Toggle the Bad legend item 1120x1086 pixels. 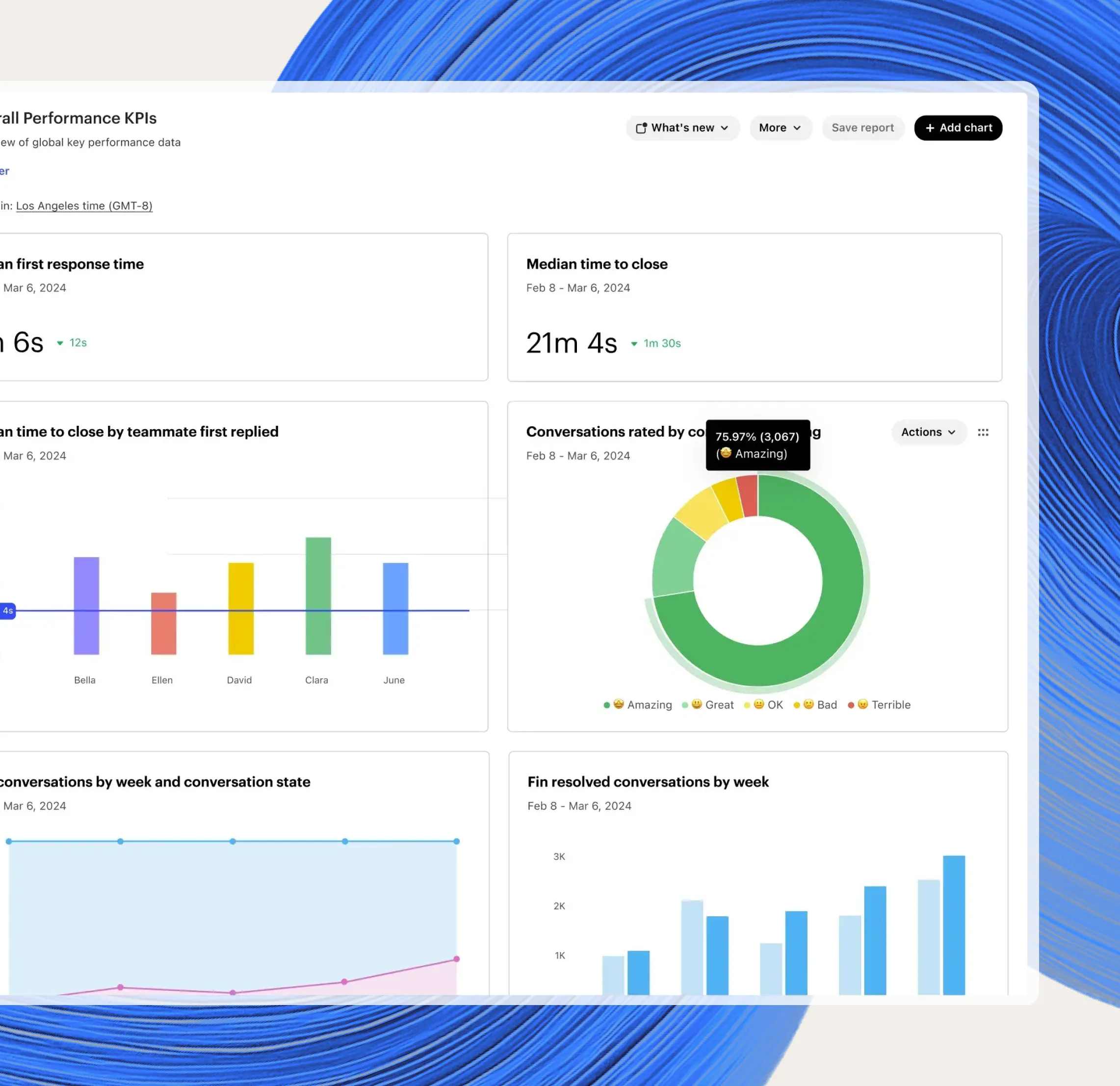(815, 705)
